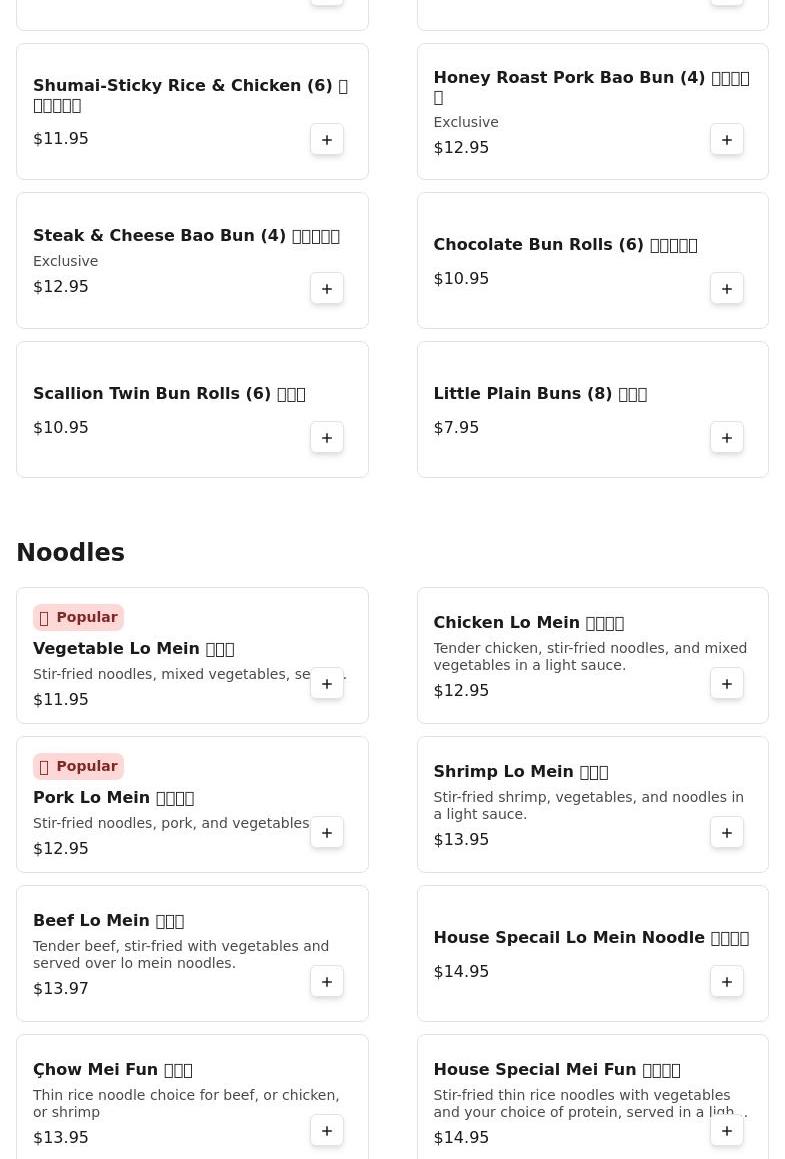Add Beef Lo Mein to cart

327,982
